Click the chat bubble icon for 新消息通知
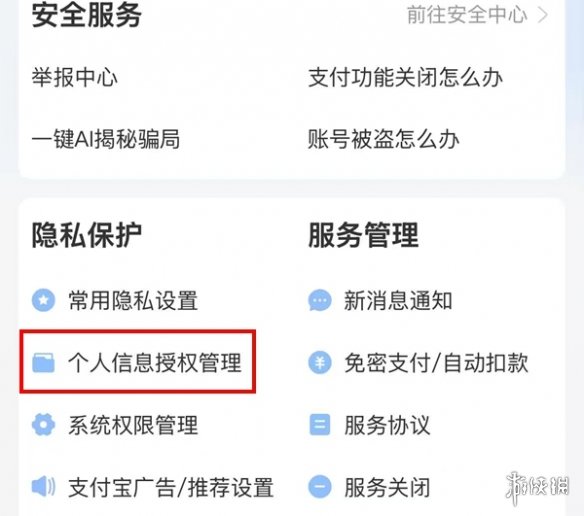The height and width of the screenshot is (516, 584). [x=320, y=300]
